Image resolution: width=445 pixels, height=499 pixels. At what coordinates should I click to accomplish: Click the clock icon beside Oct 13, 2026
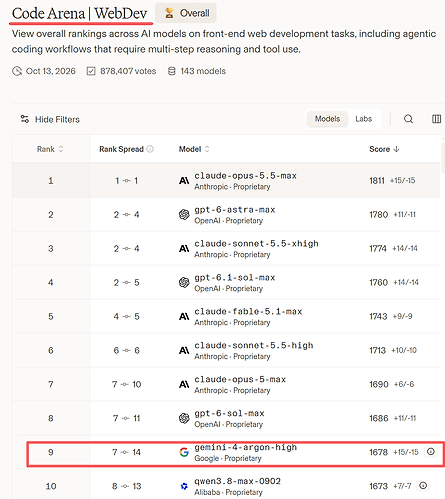click(x=17, y=71)
